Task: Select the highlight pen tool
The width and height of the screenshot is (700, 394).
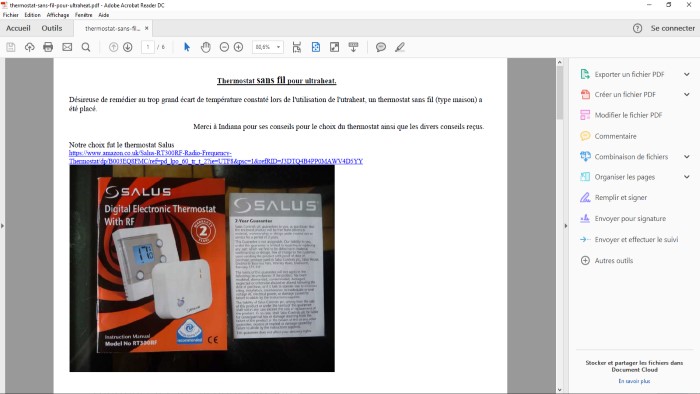Action: pos(400,47)
